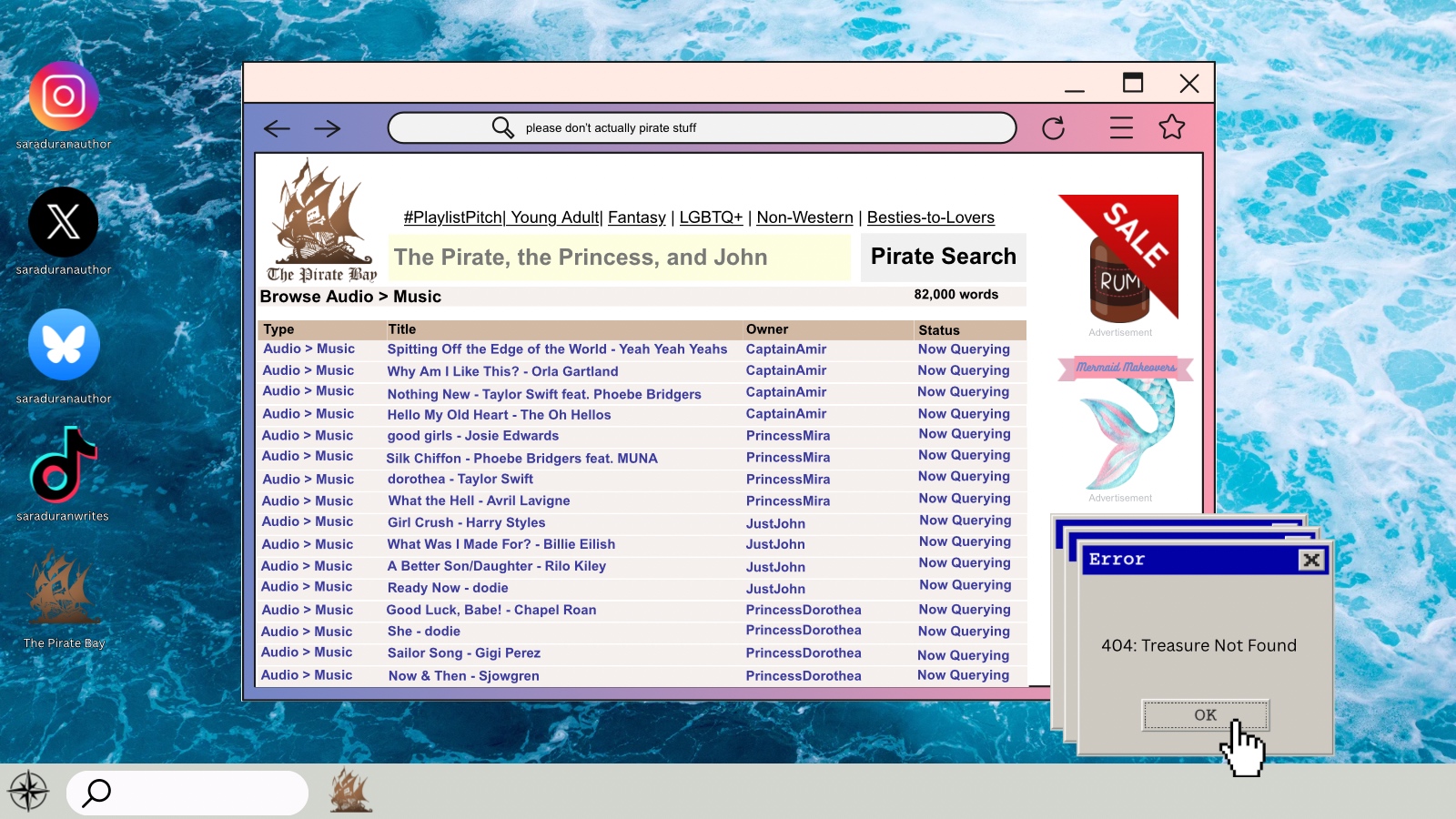Open 'dorothea - Taylor Swift' track link
This screenshot has width=1456, height=819.
460,479
